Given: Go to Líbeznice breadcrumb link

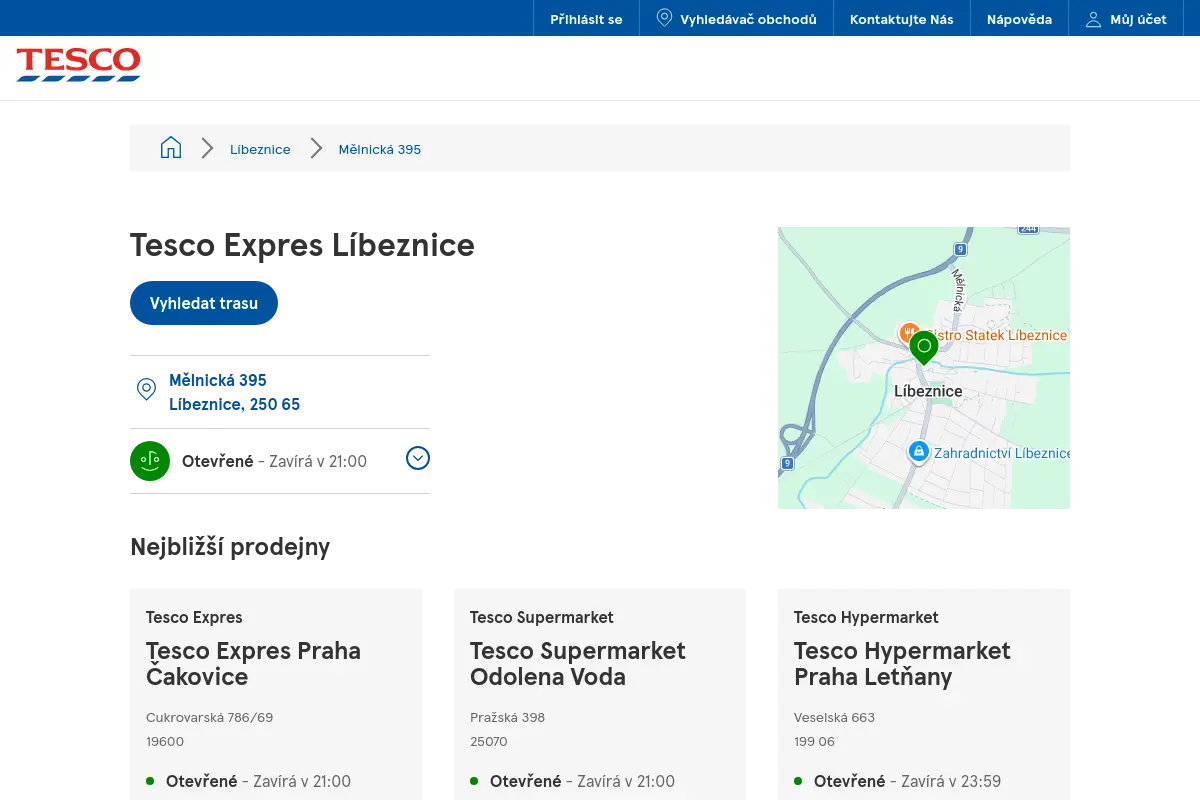Looking at the screenshot, I should pyautogui.click(x=260, y=149).
